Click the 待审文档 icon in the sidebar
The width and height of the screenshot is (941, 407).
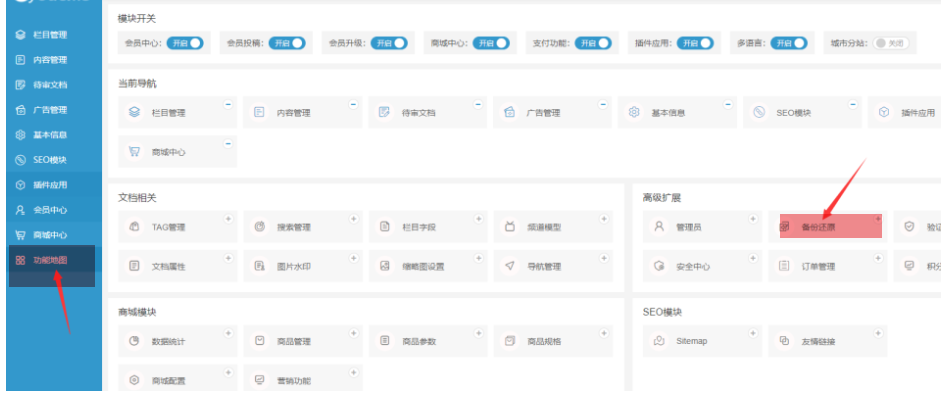click(20, 85)
